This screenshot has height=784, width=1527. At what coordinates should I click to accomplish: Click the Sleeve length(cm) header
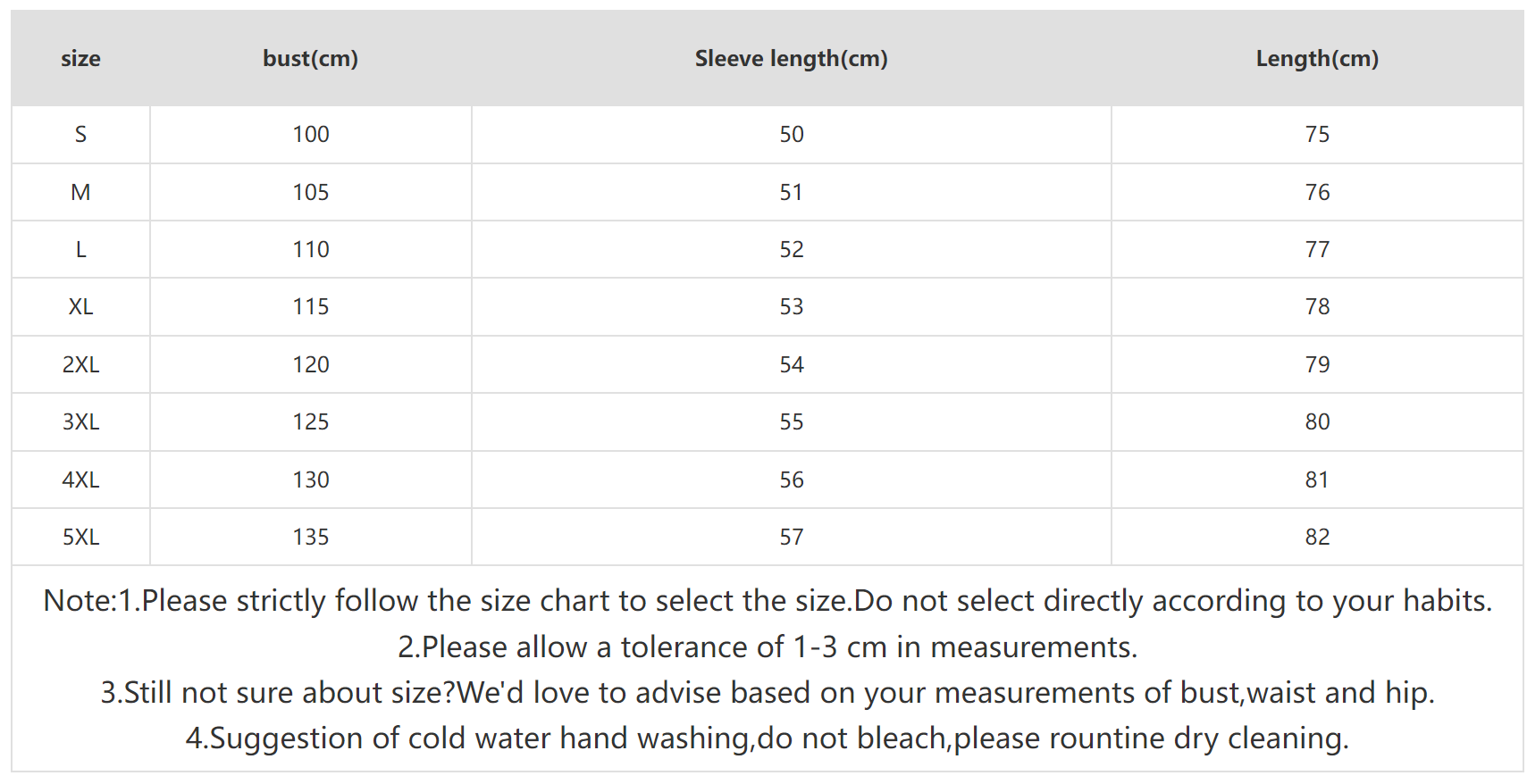point(791,59)
